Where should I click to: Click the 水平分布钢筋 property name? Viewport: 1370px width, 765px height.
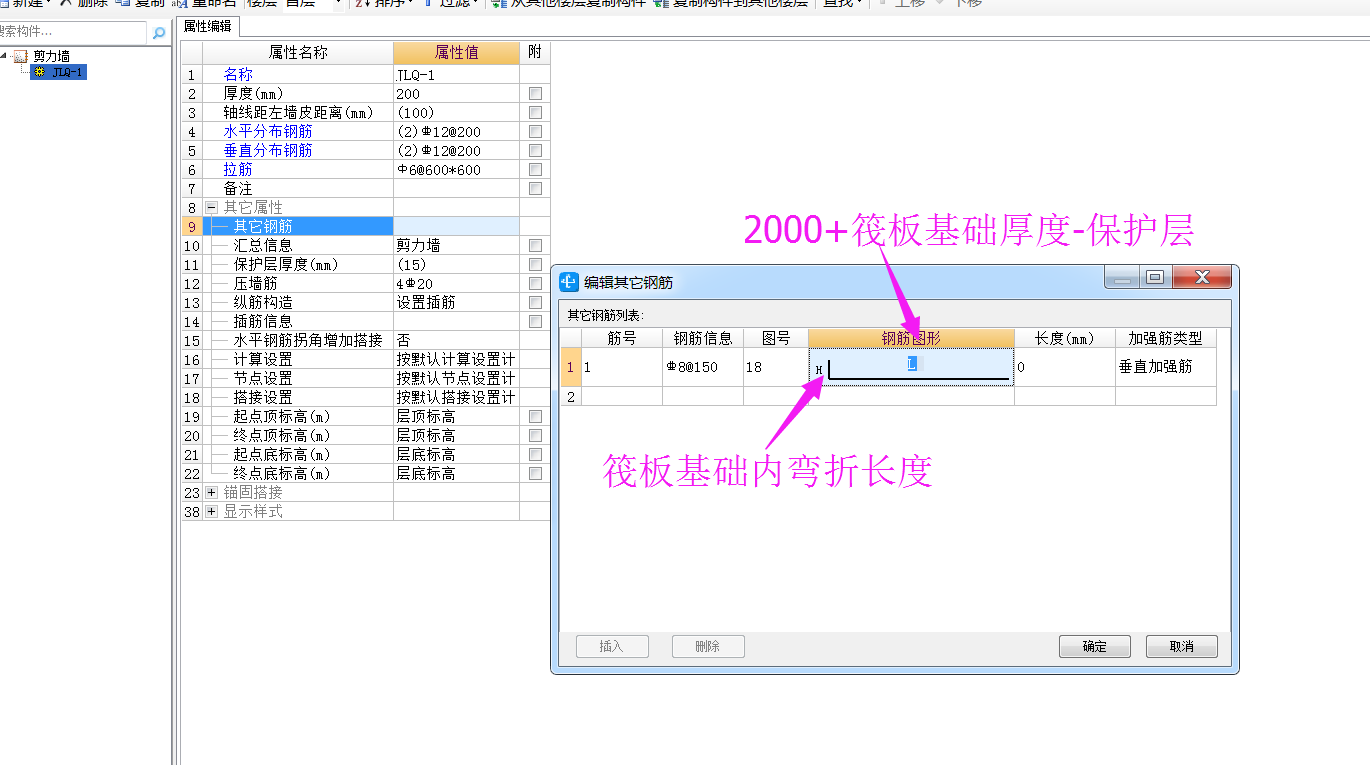click(268, 131)
